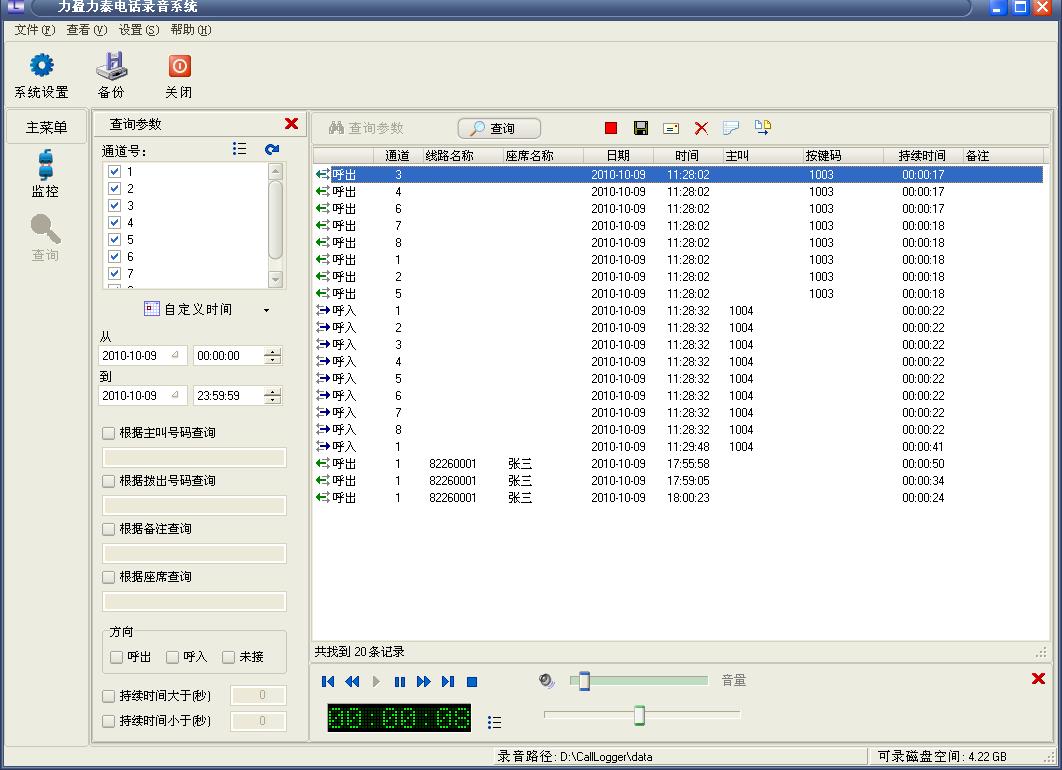Open 系统设置 gear icon

[41, 66]
